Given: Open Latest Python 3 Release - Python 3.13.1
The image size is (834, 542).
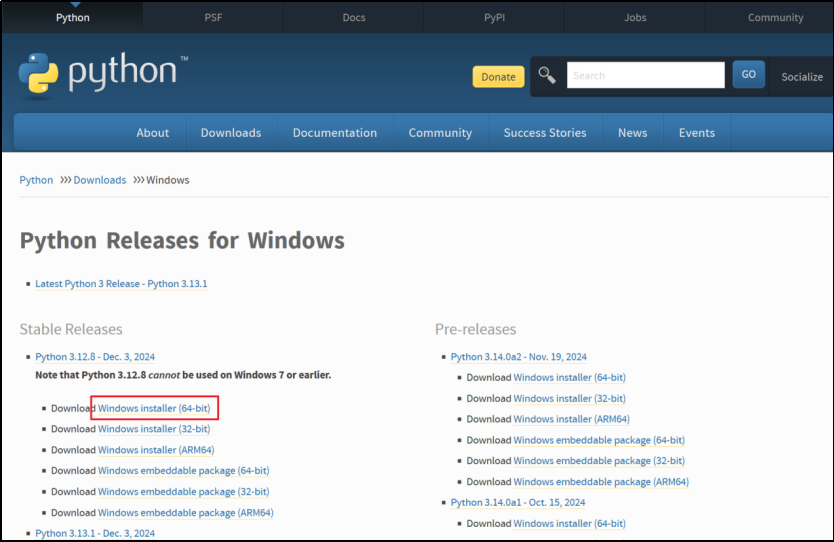Looking at the screenshot, I should (121, 283).
